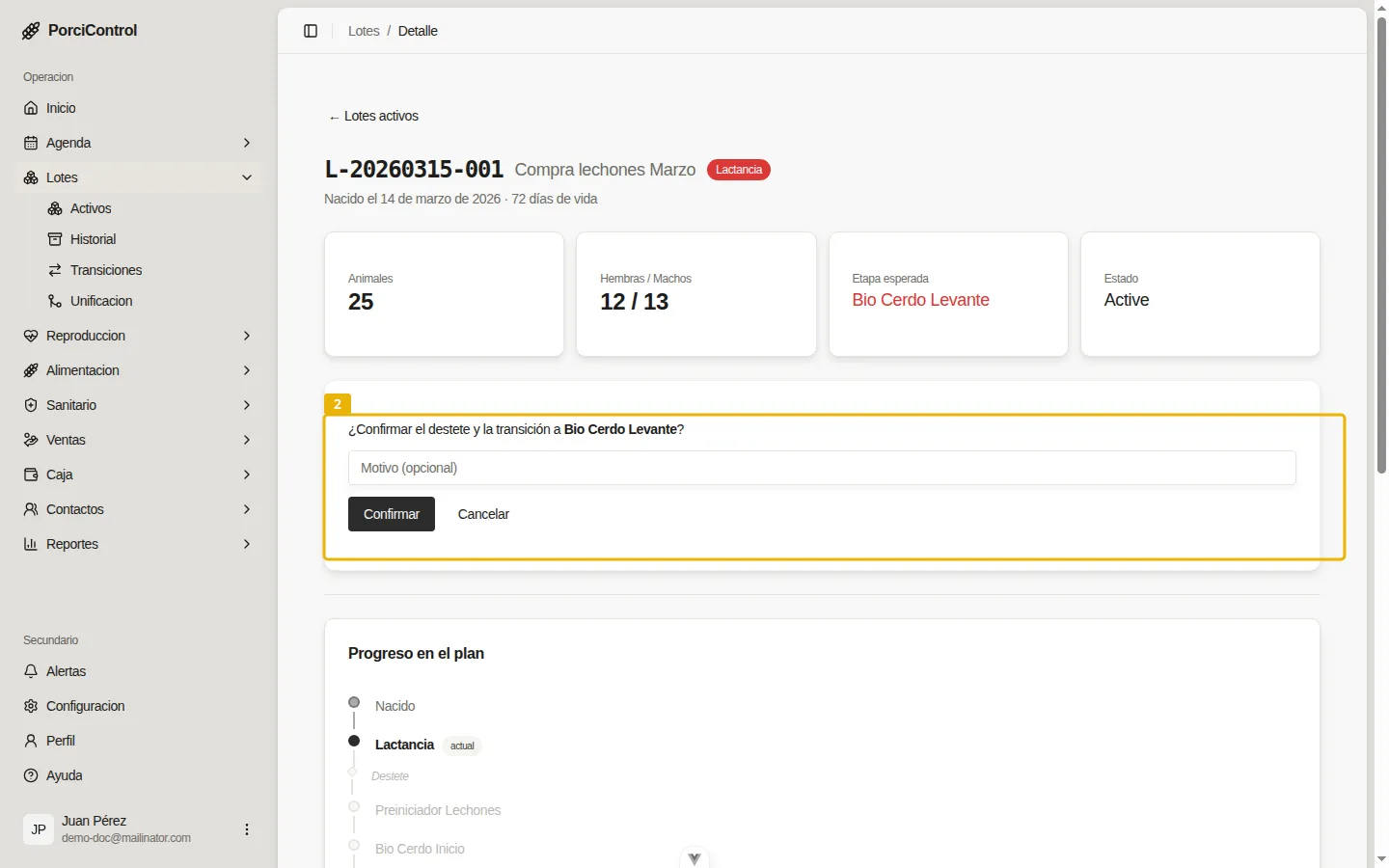
Task: Click the Sanitario shield icon
Action: (x=31, y=405)
